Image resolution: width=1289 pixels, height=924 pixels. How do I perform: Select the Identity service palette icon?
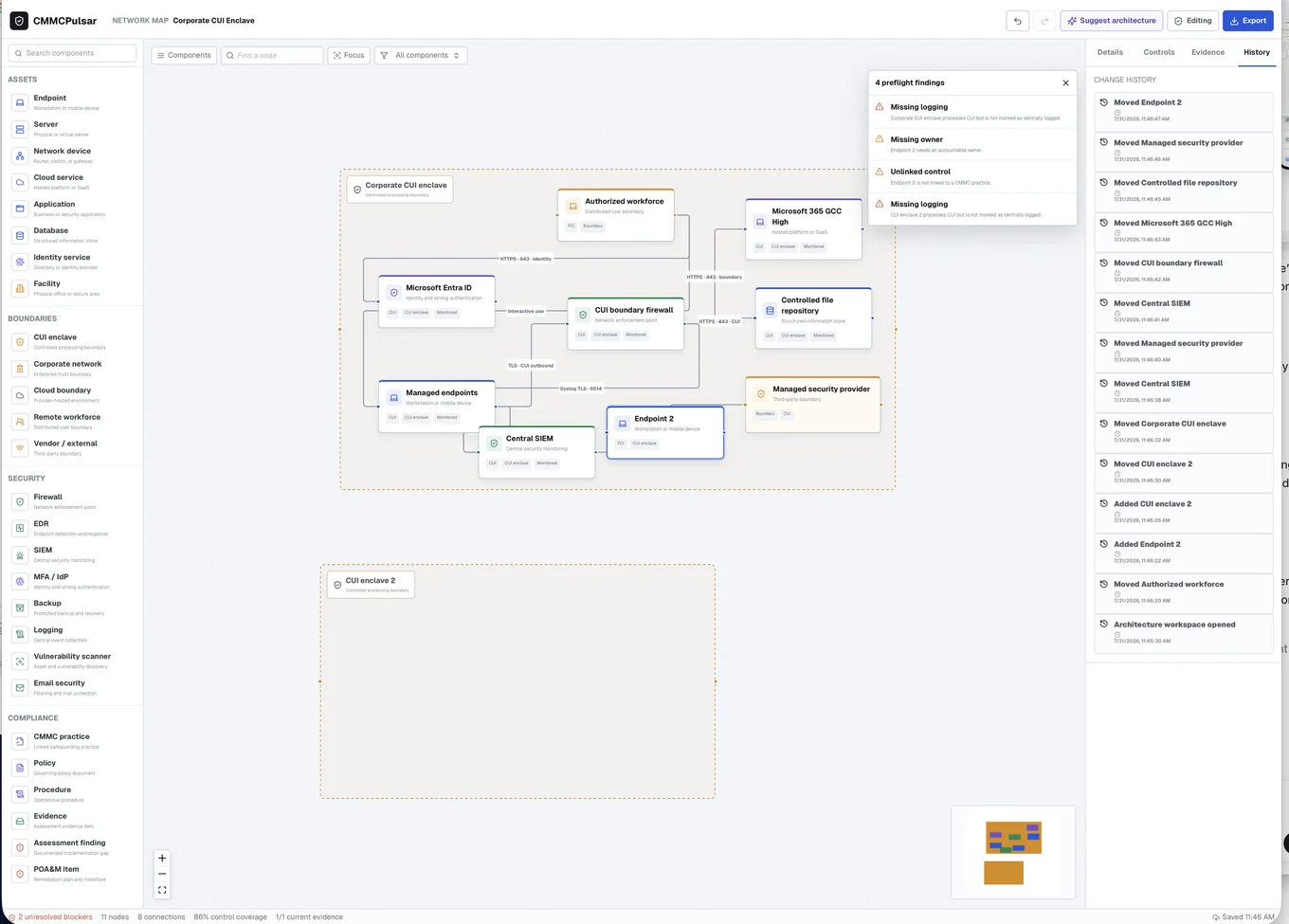pyautogui.click(x=20, y=262)
